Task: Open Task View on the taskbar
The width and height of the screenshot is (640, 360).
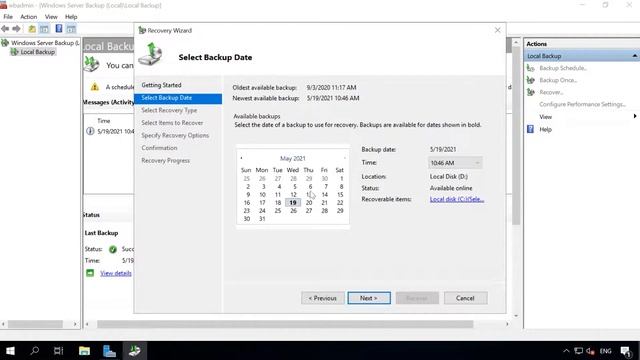Action: [59, 351]
